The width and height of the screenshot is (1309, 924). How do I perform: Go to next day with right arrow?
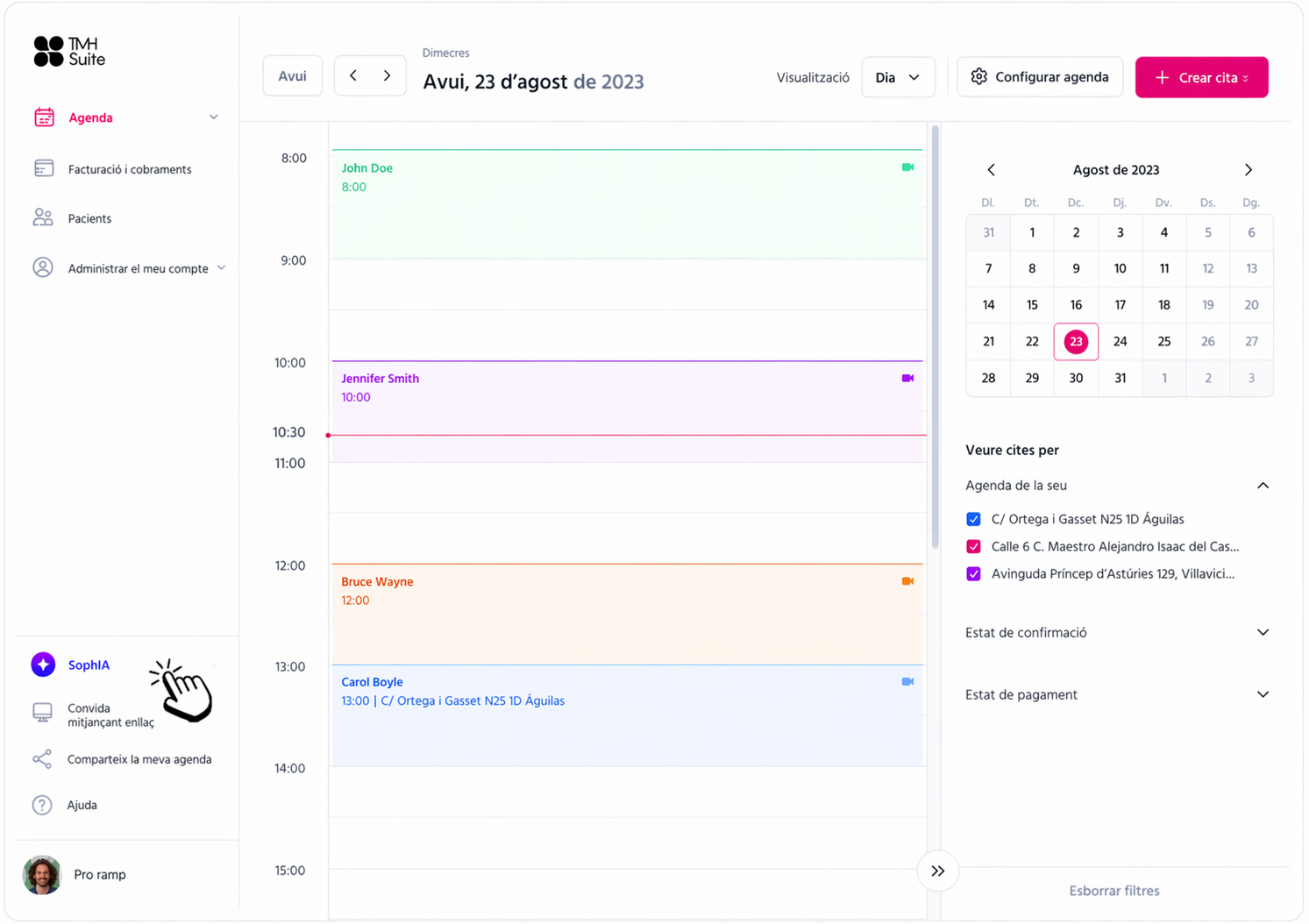pos(387,76)
